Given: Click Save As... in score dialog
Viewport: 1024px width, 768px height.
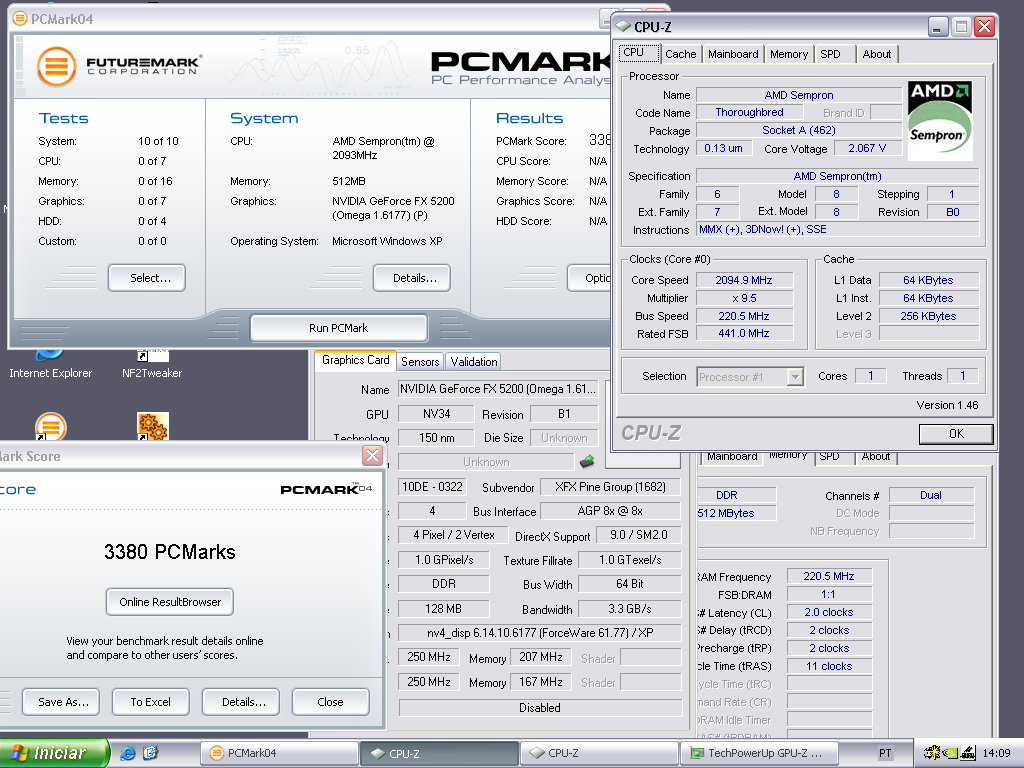Looking at the screenshot, I should pyautogui.click(x=61, y=702).
